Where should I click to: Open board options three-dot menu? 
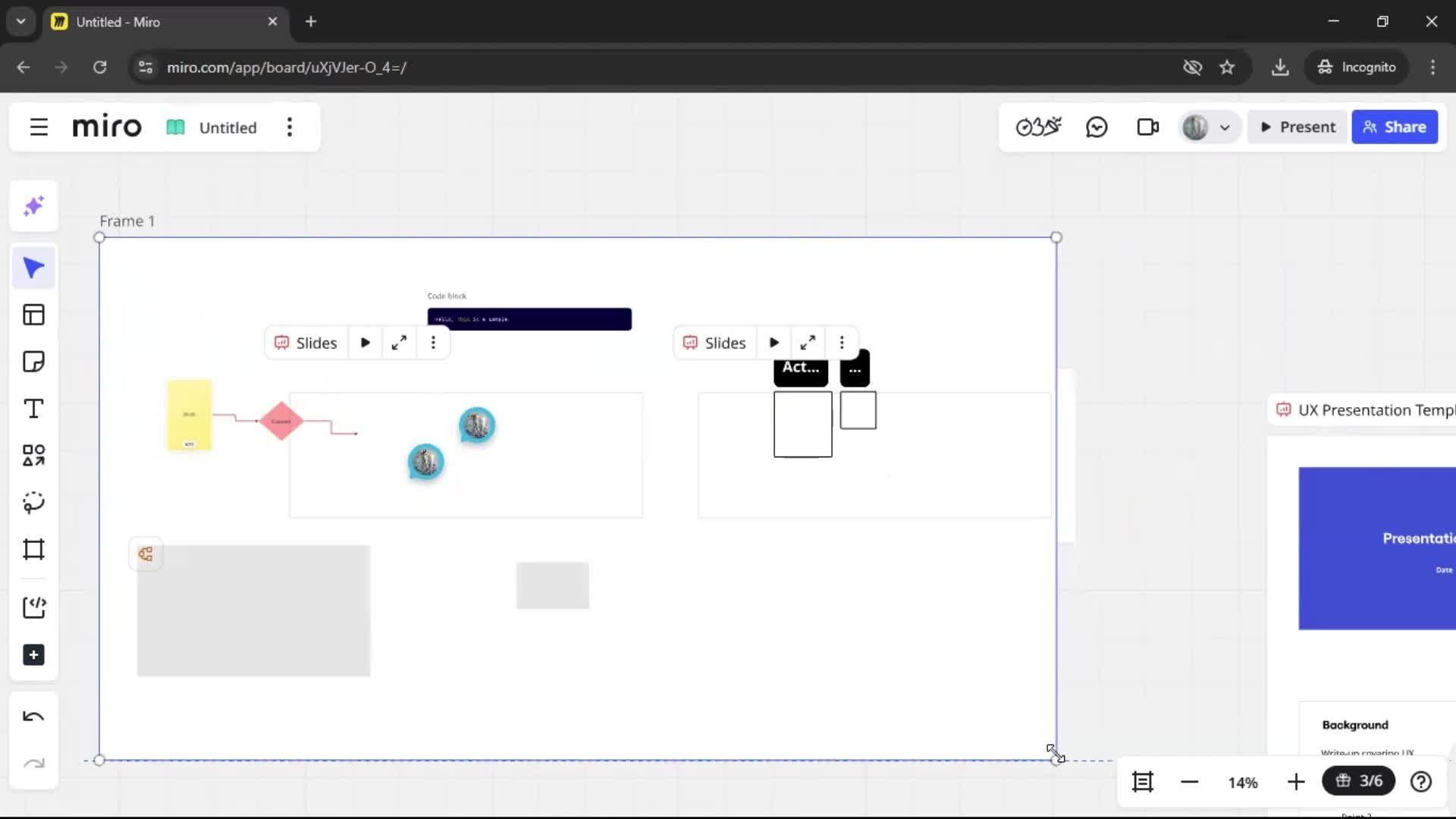(x=290, y=127)
